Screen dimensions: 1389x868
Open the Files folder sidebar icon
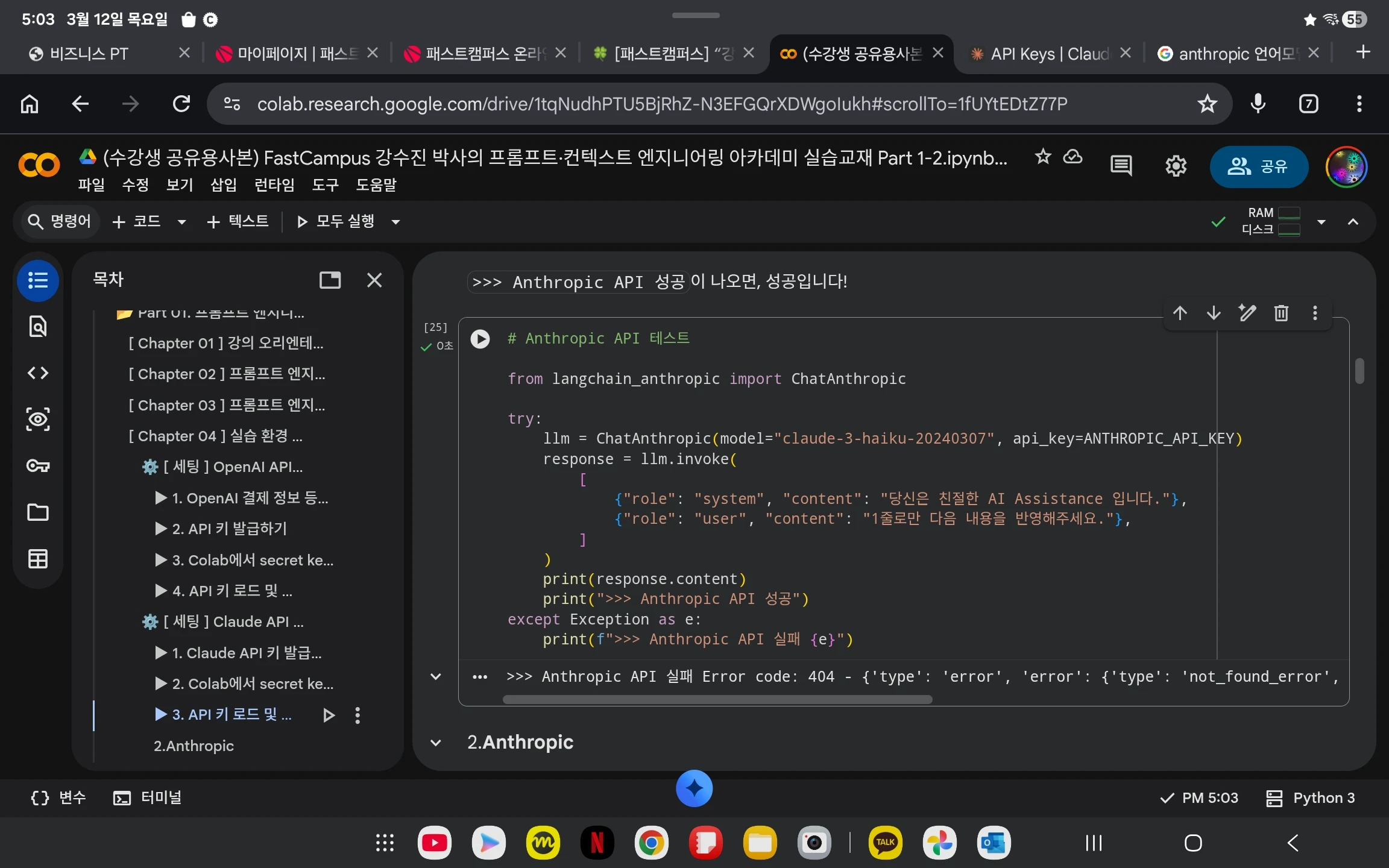coord(38,512)
